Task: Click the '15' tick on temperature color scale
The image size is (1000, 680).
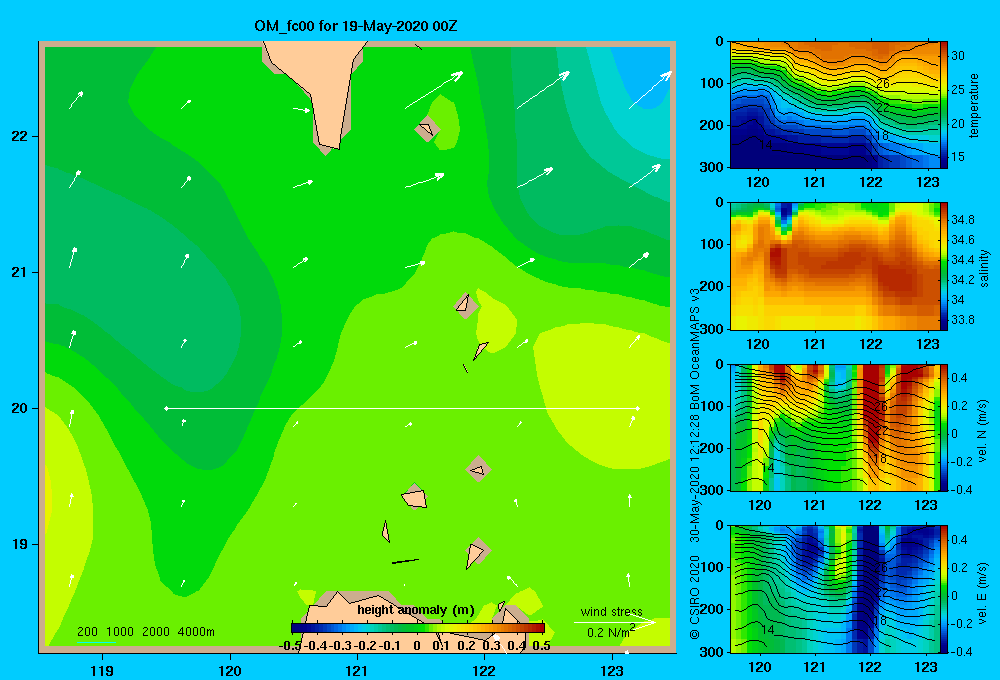Action: pyautogui.click(x=958, y=156)
